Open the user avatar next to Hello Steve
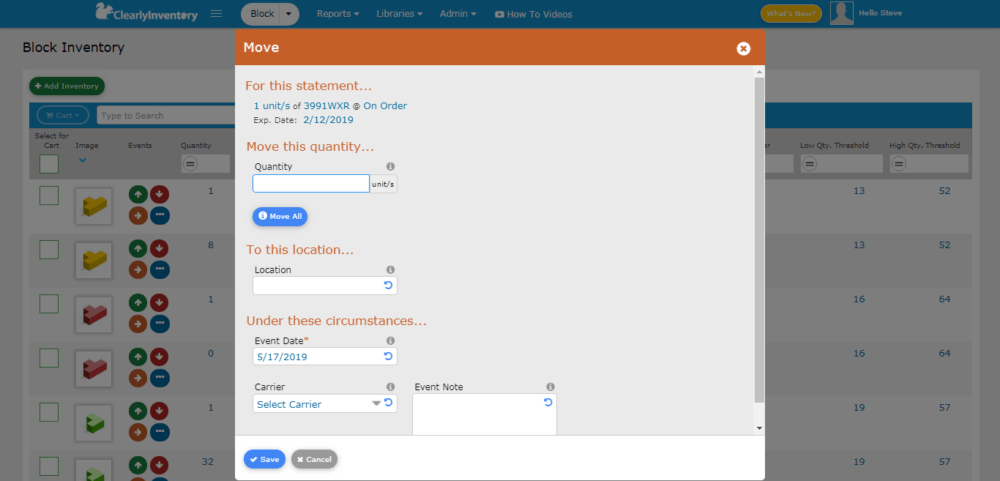Viewport: 1000px width, 481px height. [842, 13]
